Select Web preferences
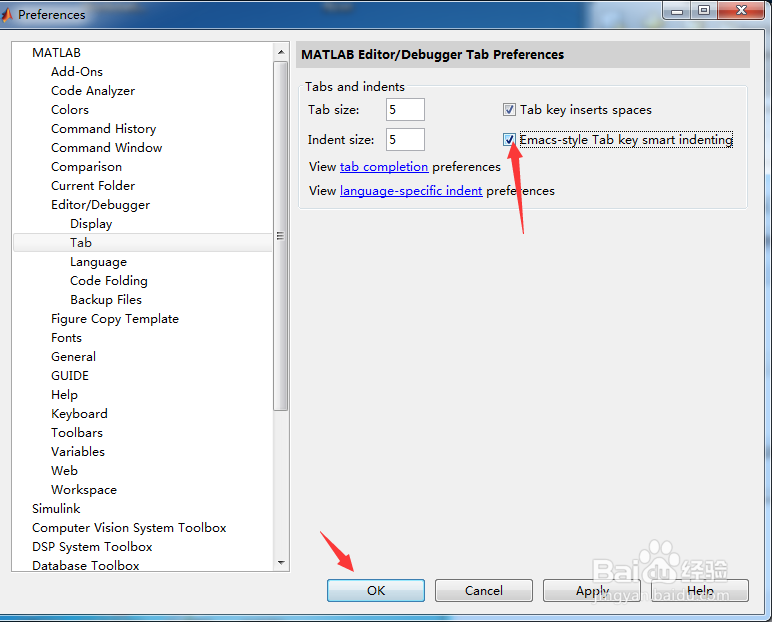Image resolution: width=772 pixels, height=622 pixels. tap(64, 471)
